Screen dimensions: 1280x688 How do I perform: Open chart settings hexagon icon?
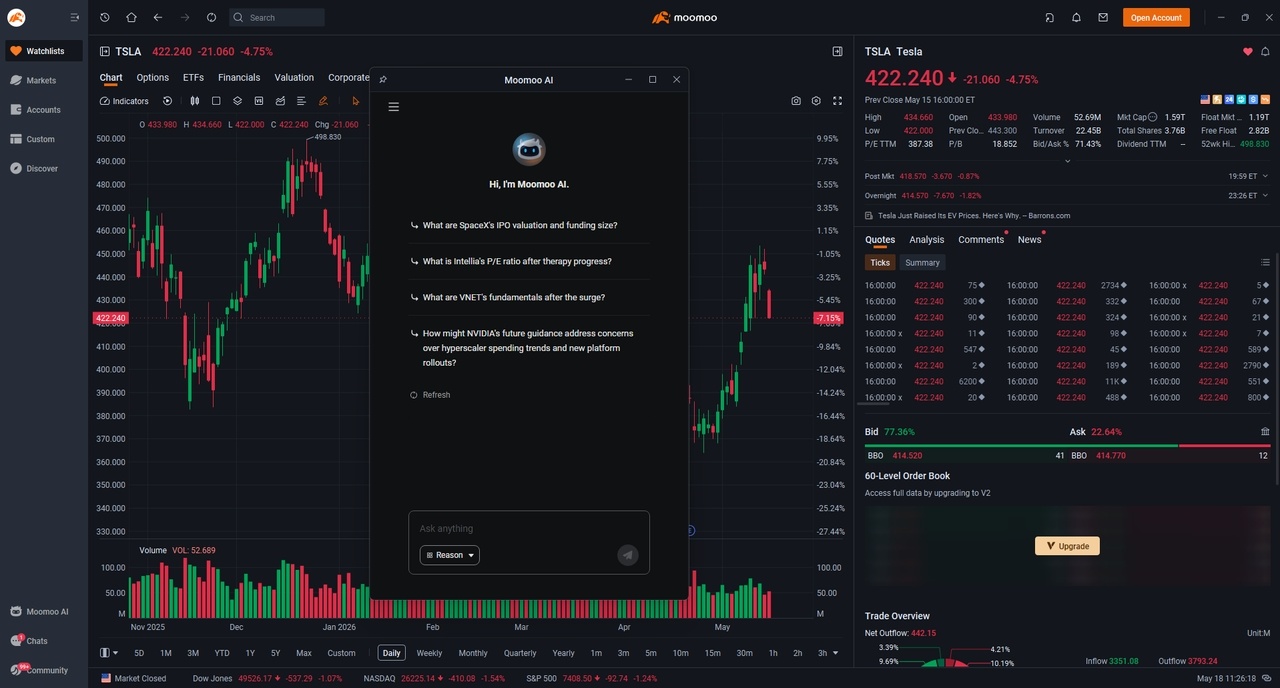tap(816, 101)
